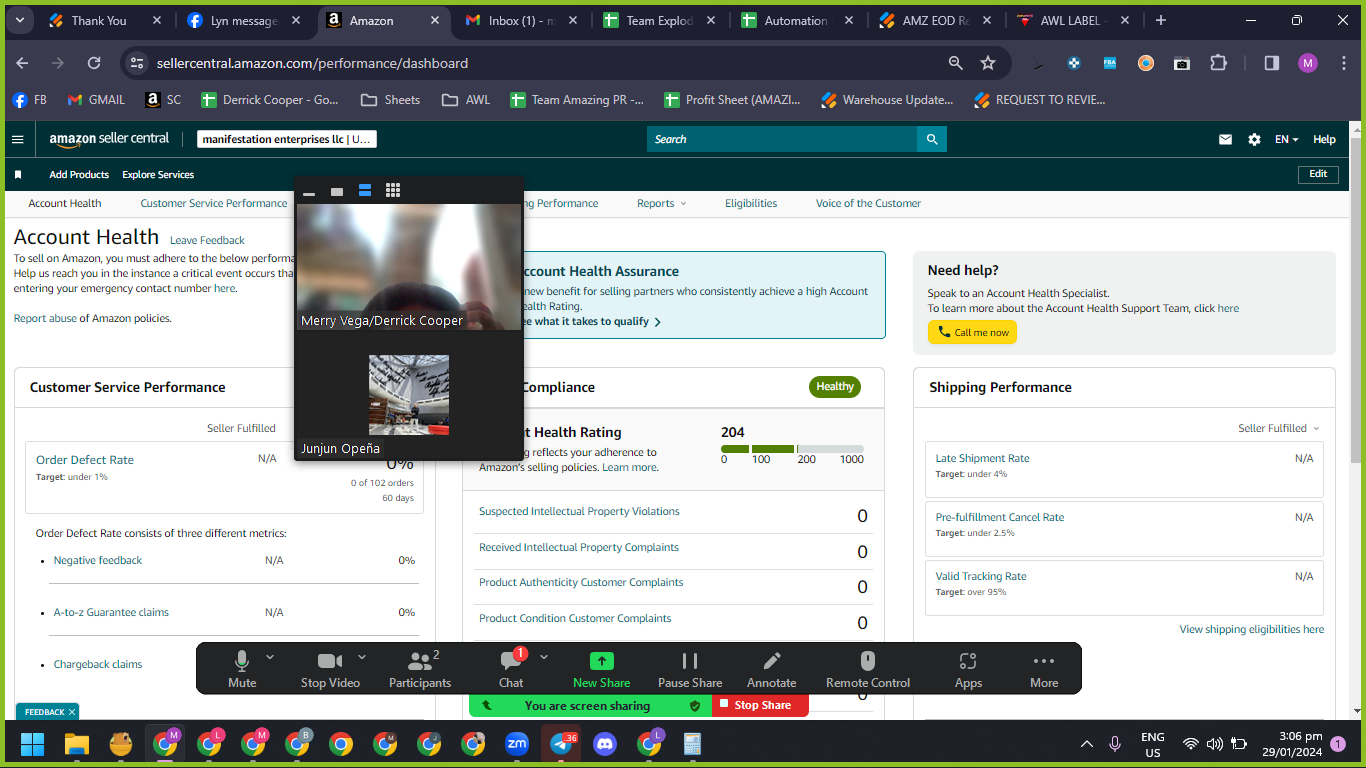Expand audio options arrow beside Mute

(x=270, y=657)
